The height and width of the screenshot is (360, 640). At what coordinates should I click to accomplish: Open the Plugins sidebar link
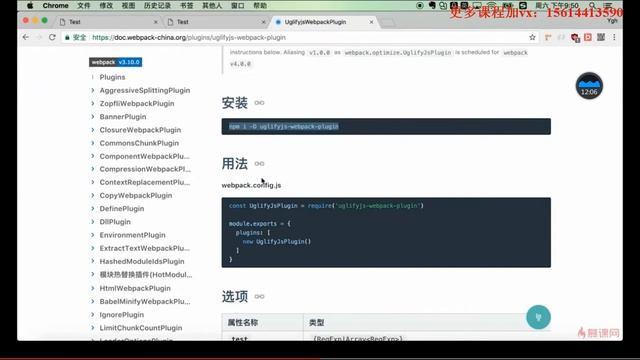(x=112, y=77)
